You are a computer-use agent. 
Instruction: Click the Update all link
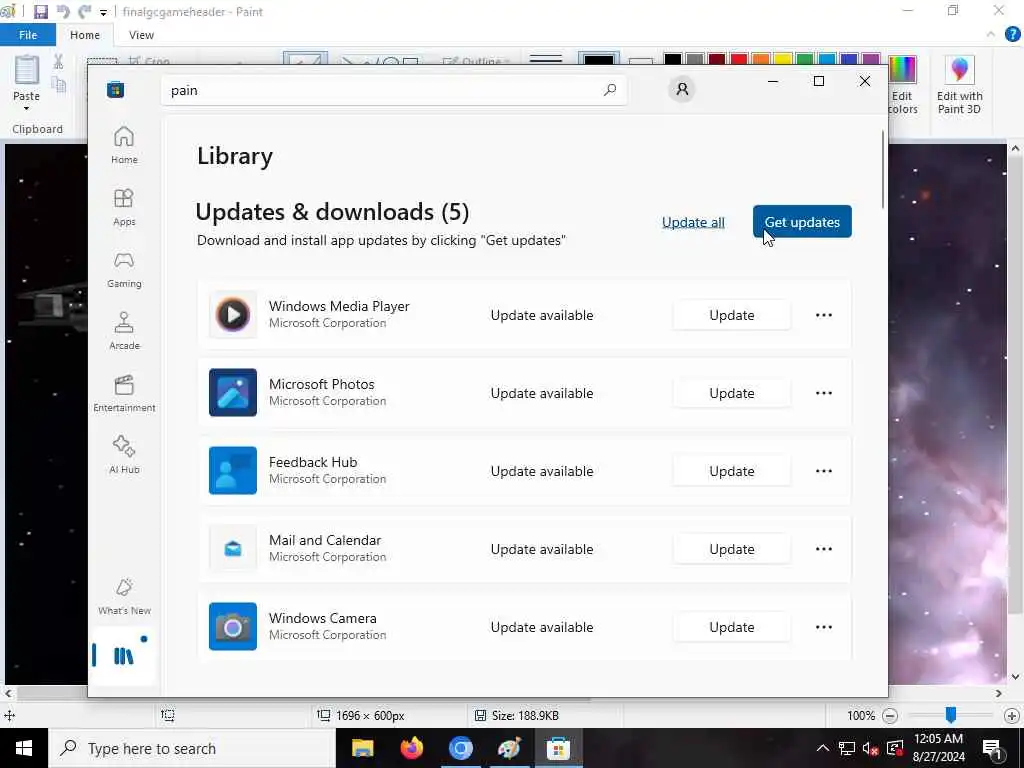click(x=693, y=222)
